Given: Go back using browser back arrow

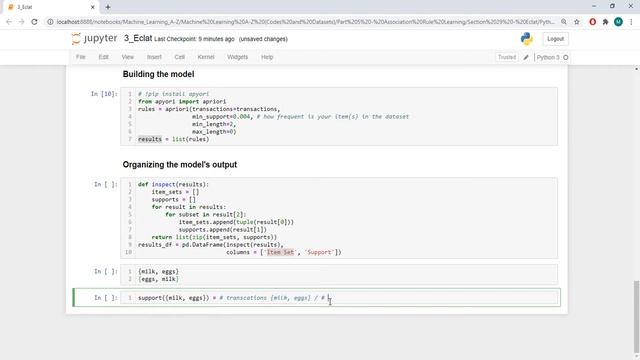Looking at the screenshot, I should (9, 22).
